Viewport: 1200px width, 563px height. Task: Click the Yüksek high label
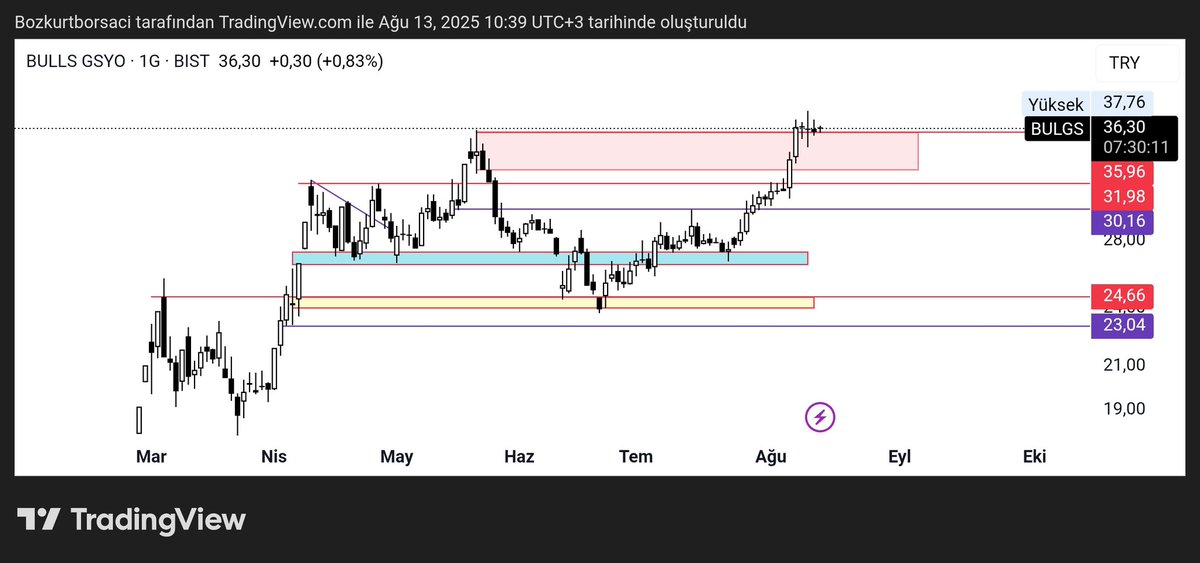(x=1056, y=104)
